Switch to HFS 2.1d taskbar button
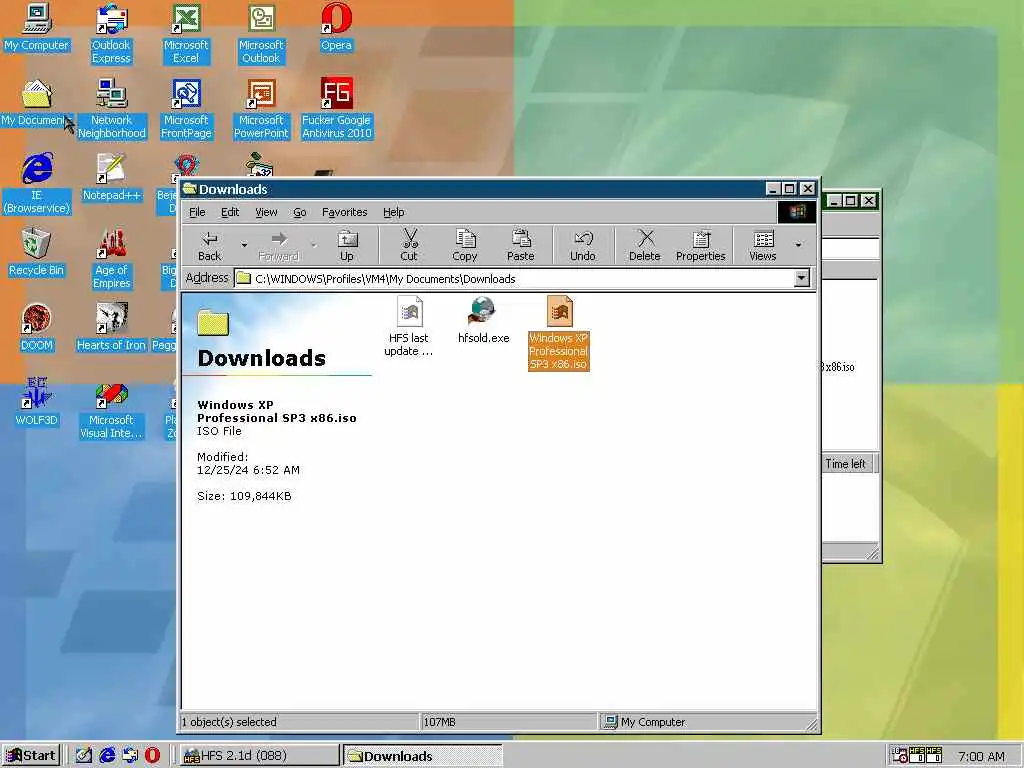1024x768 pixels. (x=259, y=756)
